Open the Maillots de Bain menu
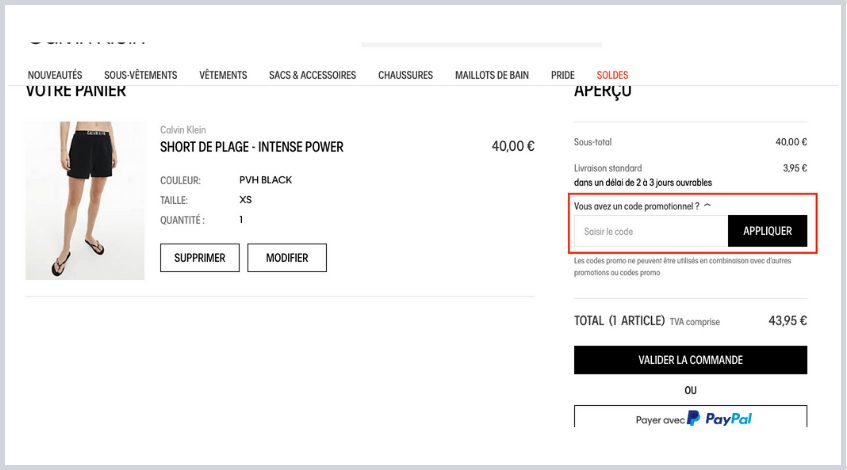This screenshot has width=847, height=470. click(492, 75)
